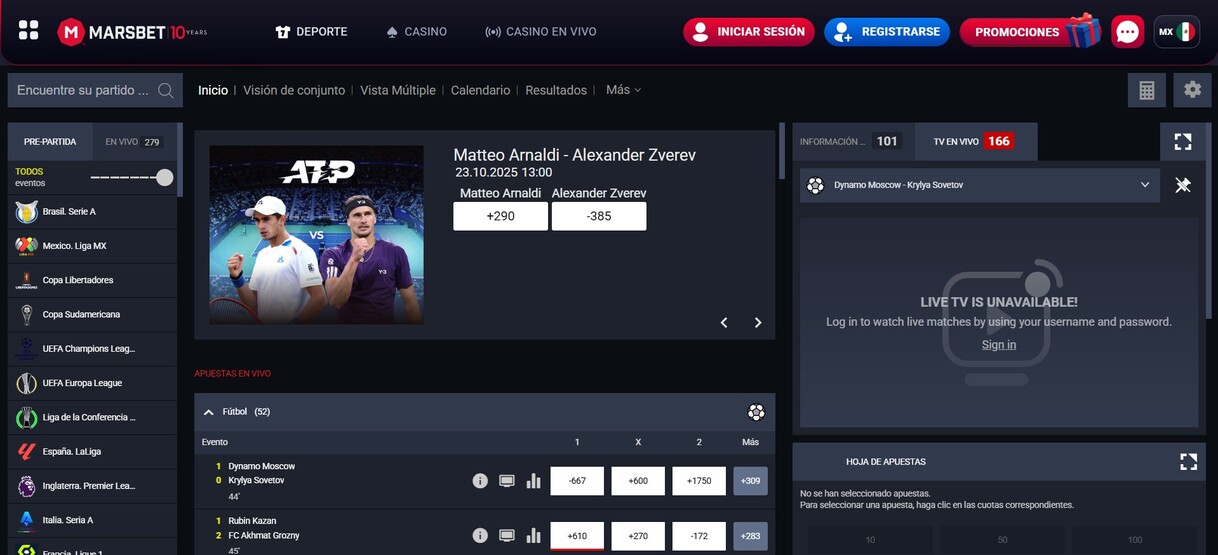
Task: Click the Marsbet logo
Action: [132, 32]
